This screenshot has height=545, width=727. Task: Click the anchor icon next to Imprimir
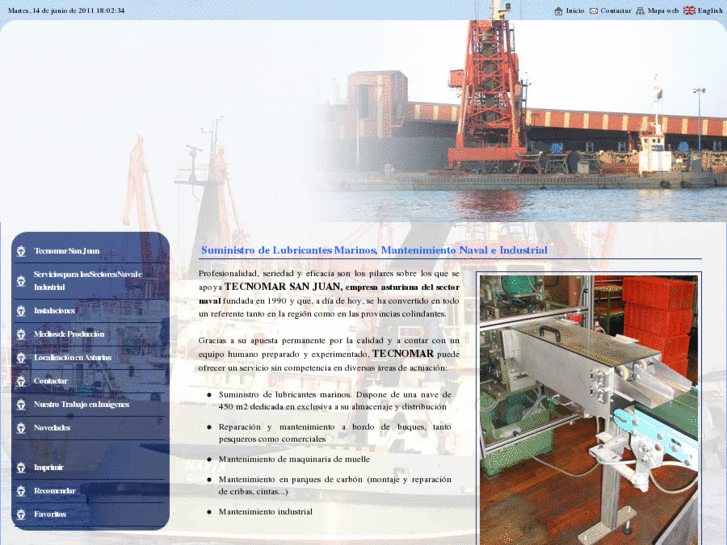[21, 467]
